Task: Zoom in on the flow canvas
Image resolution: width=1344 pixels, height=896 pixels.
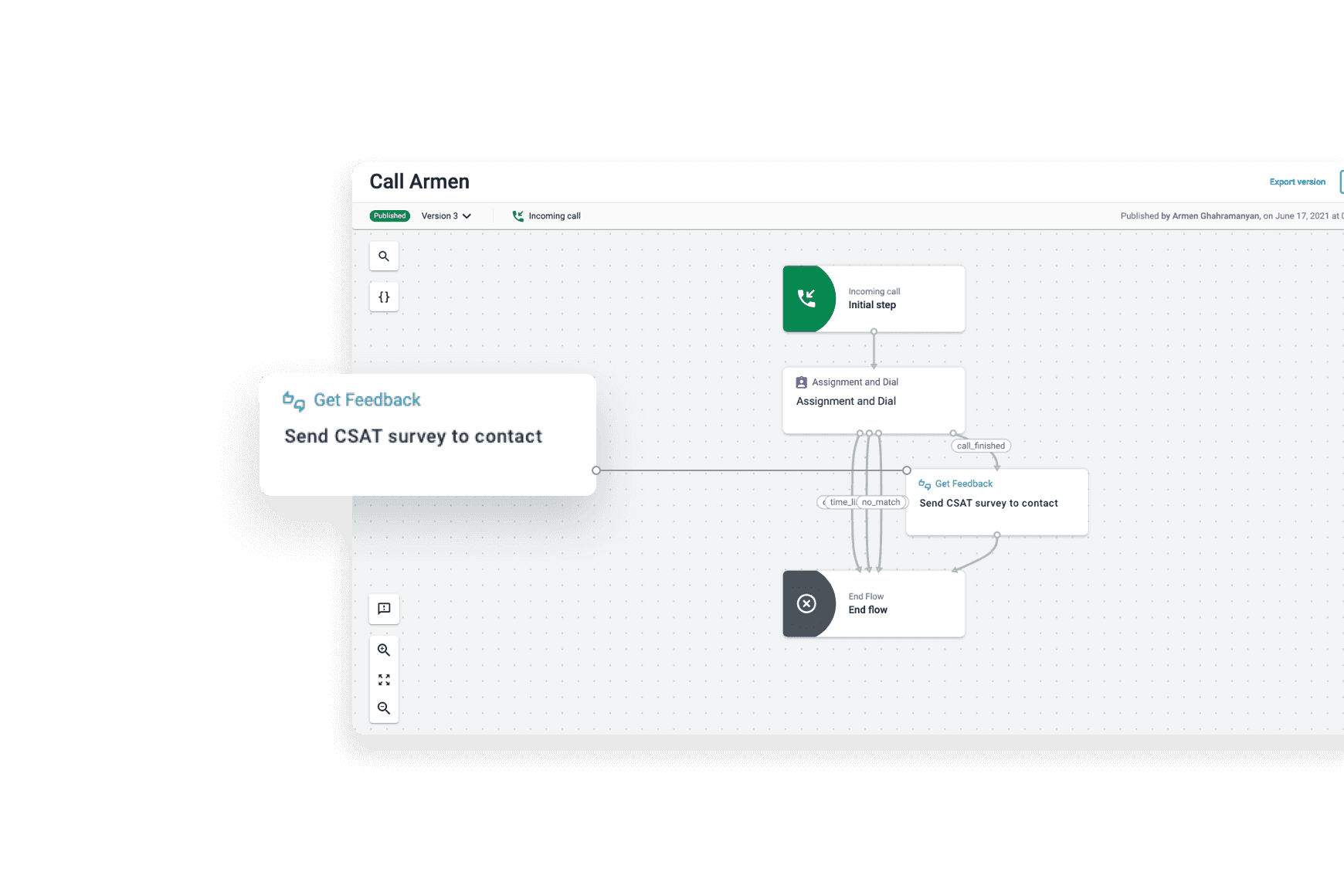Action: click(384, 650)
